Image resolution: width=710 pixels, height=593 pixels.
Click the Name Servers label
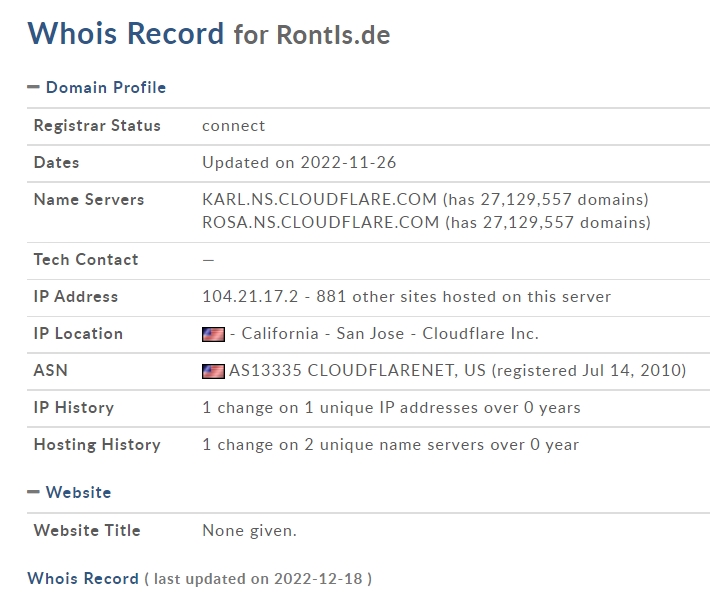(x=89, y=200)
